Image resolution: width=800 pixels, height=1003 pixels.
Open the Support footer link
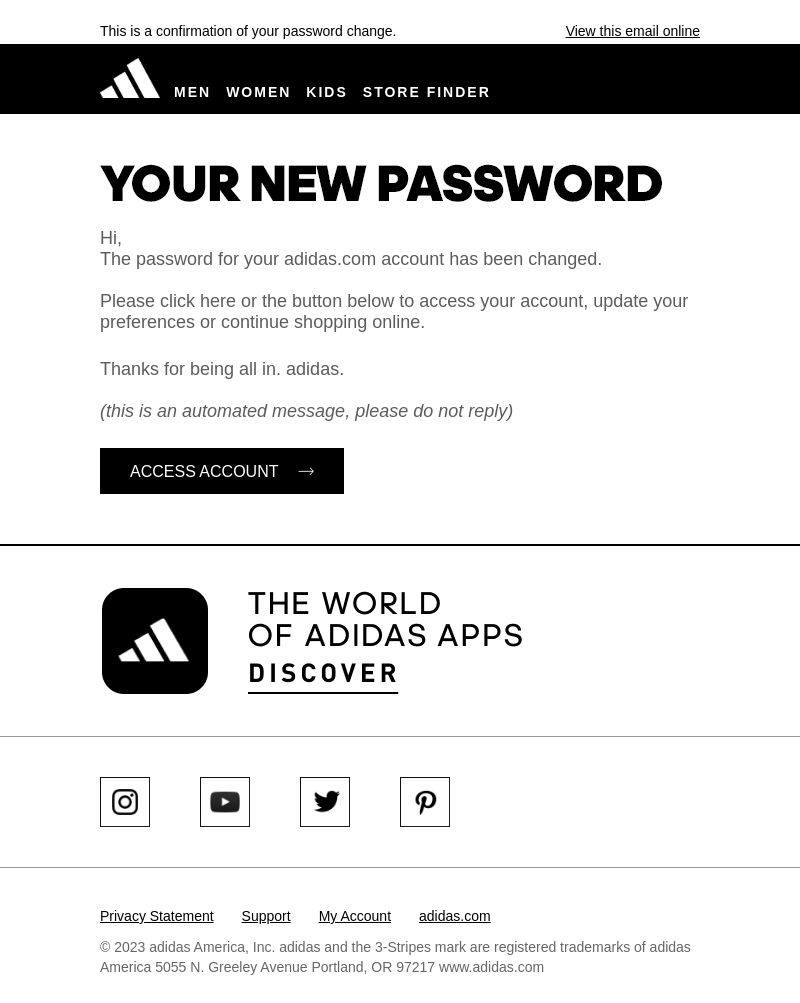pos(266,916)
